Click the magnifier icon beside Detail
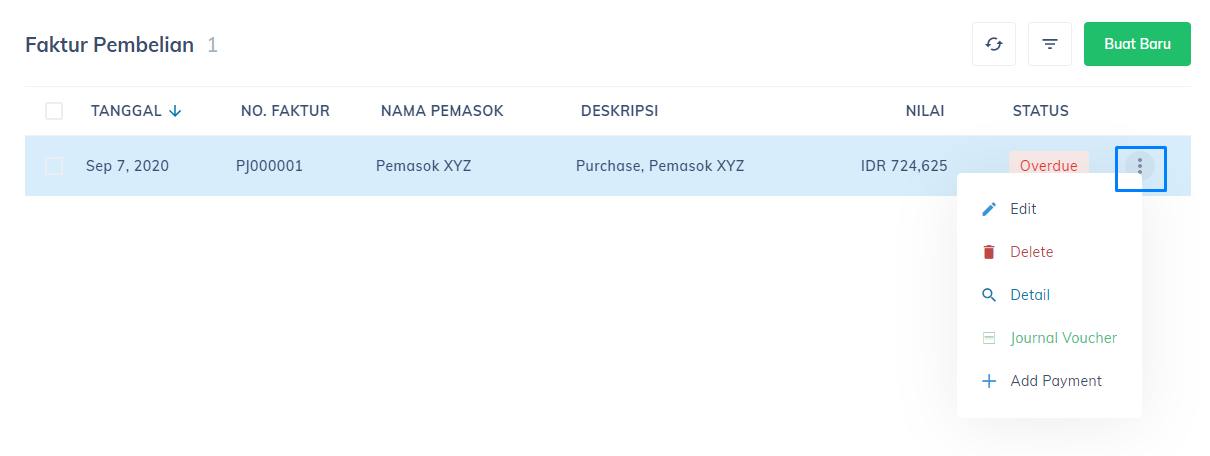1210x456 pixels. click(989, 295)
